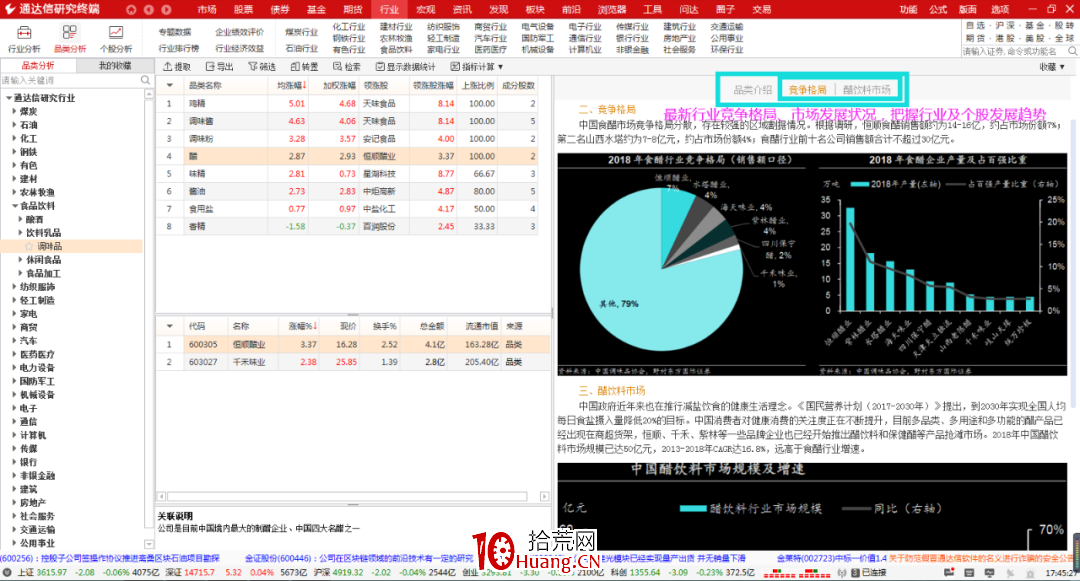The width and height of the screenshot is (1080, 581).
Task: Click the forward arrow navigation icon
Action: (x=167, y=10)
